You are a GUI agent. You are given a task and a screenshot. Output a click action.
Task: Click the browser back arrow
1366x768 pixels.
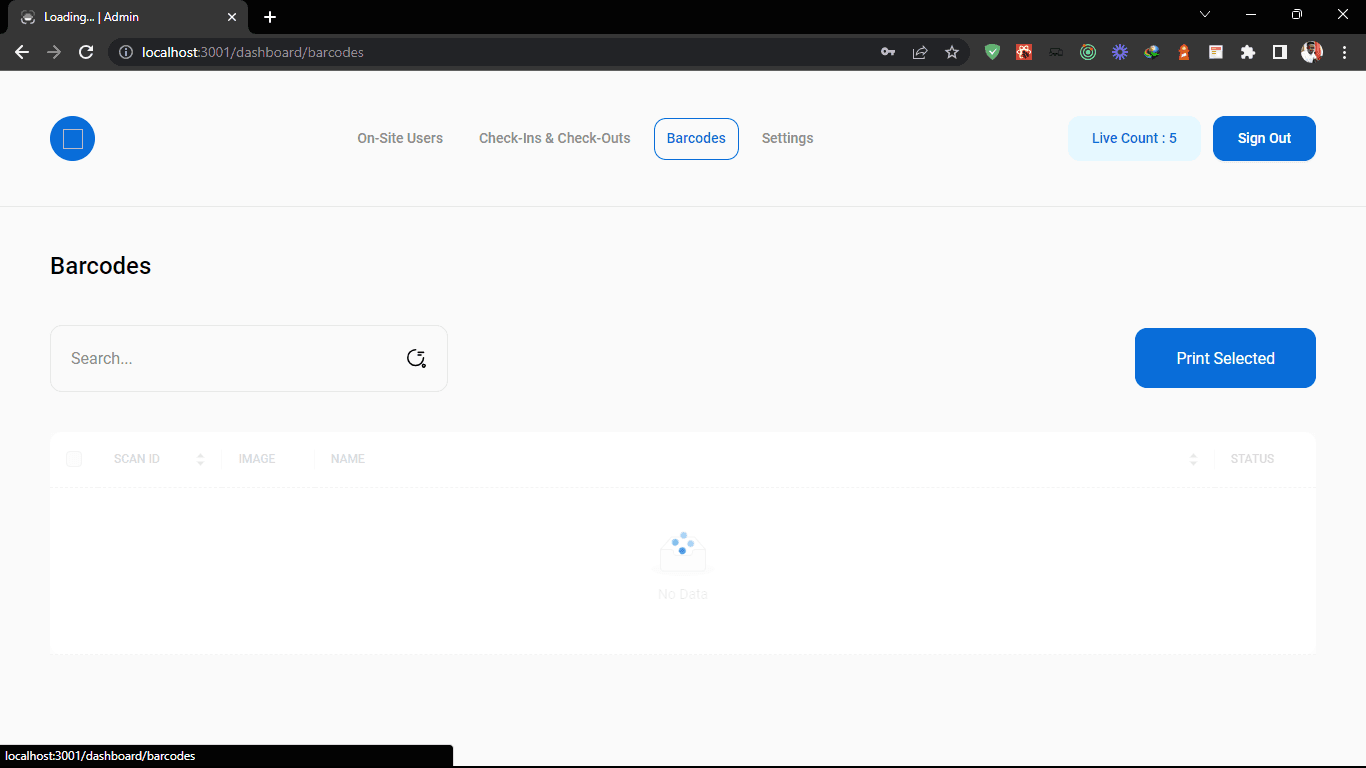22,52
